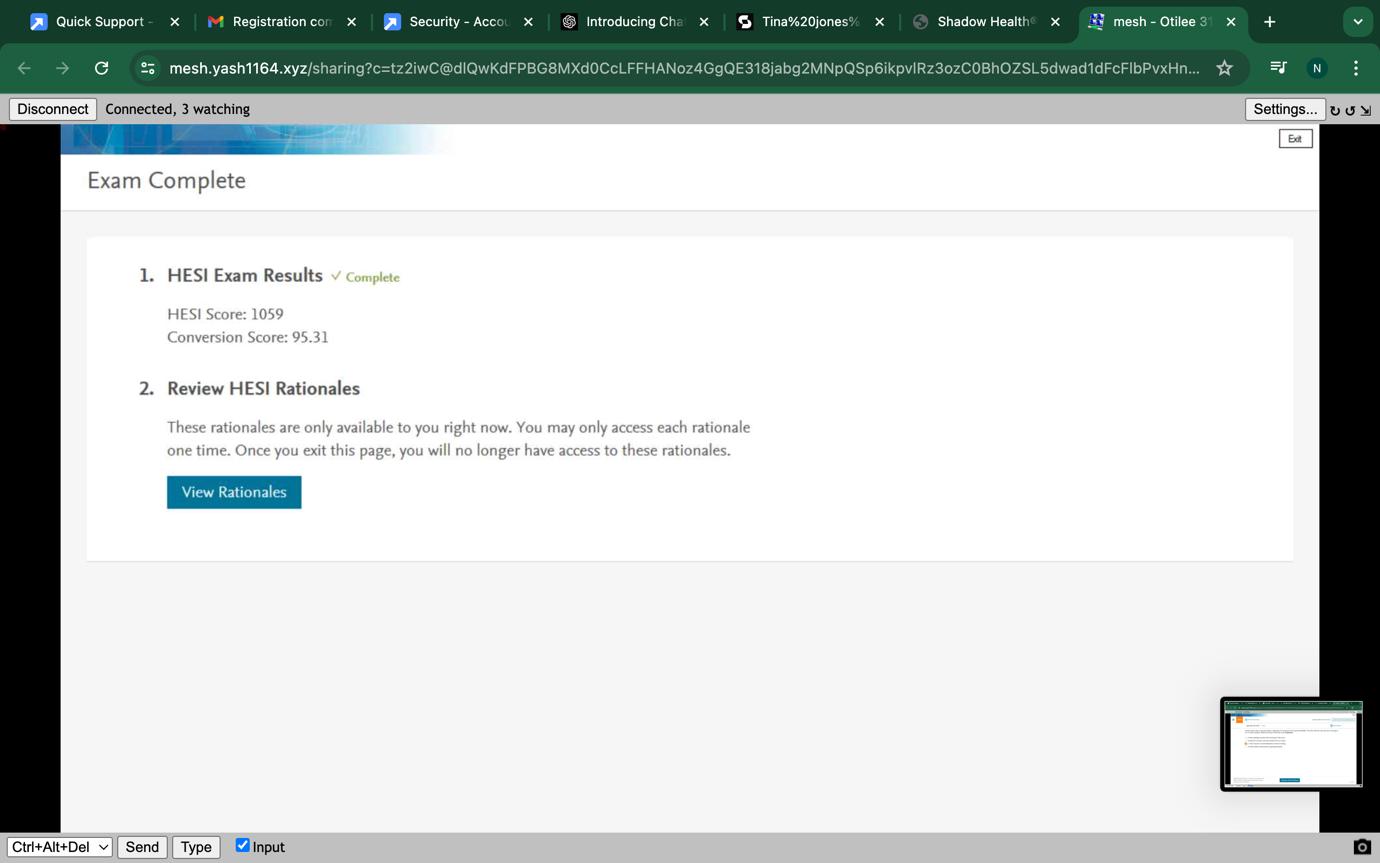Open a new browser tab
Viewport: 1380px width, 863px height.
[1270, 21]
